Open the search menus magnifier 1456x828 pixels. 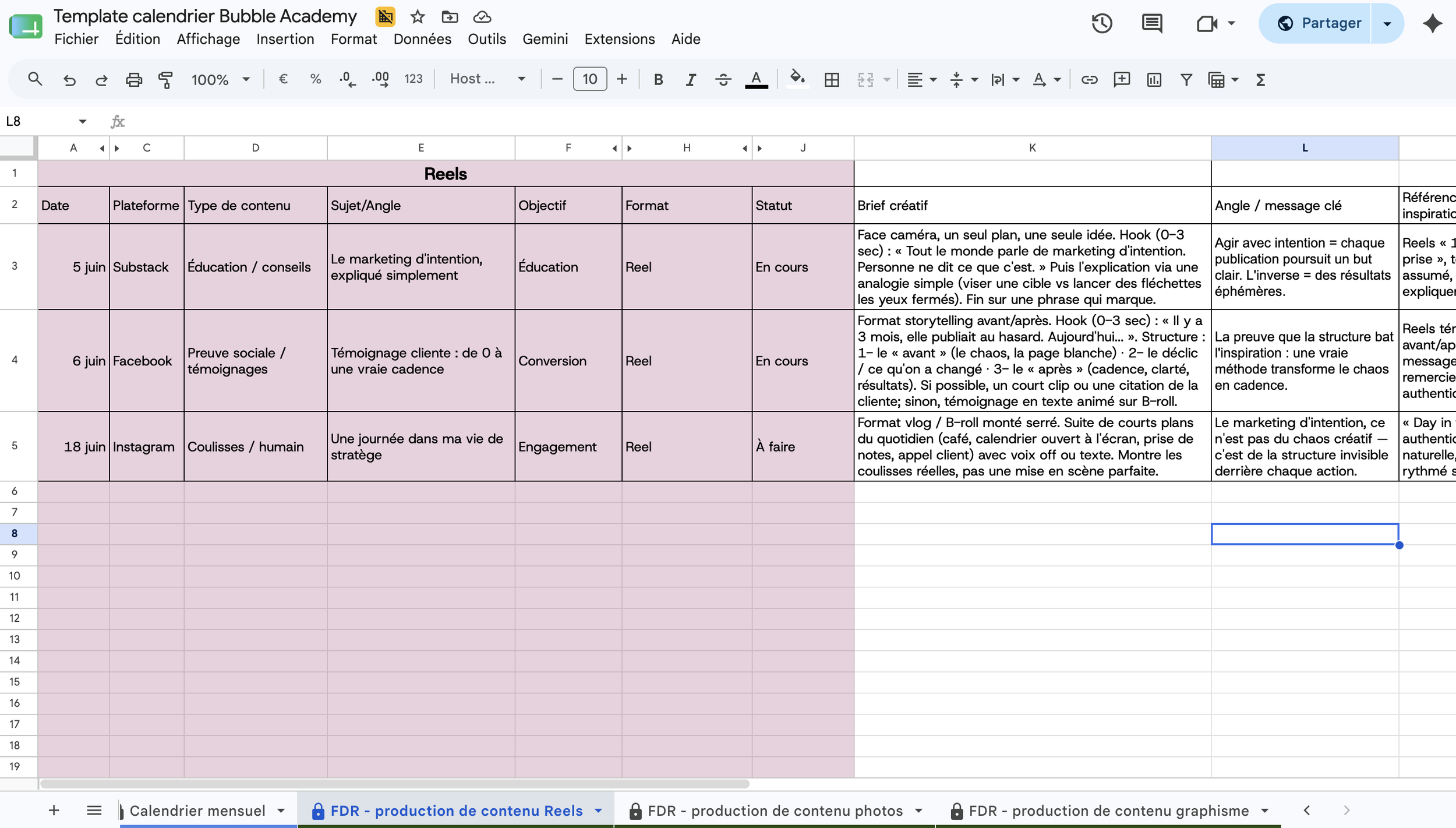point(35,79)
